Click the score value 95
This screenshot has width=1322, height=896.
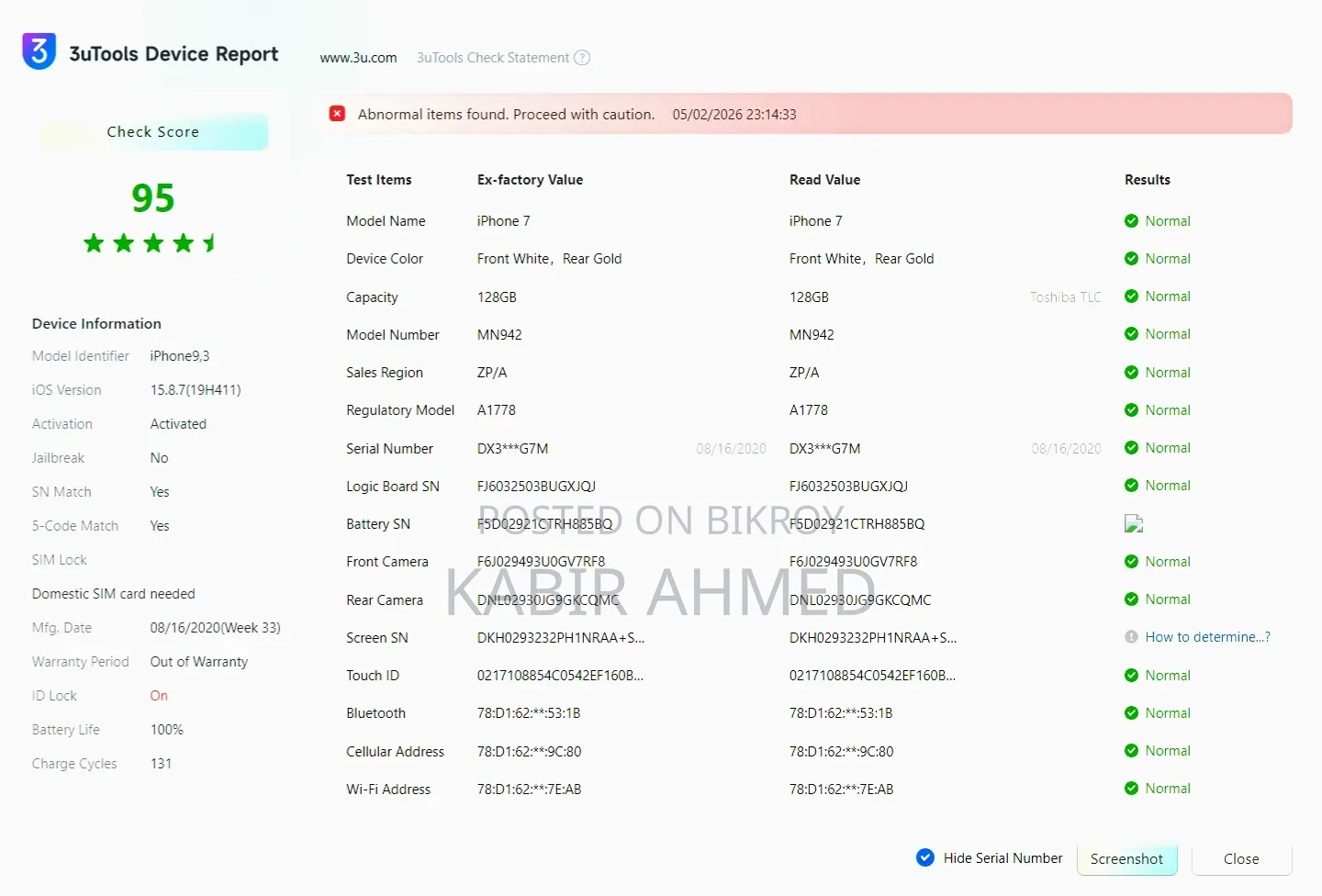click(x=152, y=197)
